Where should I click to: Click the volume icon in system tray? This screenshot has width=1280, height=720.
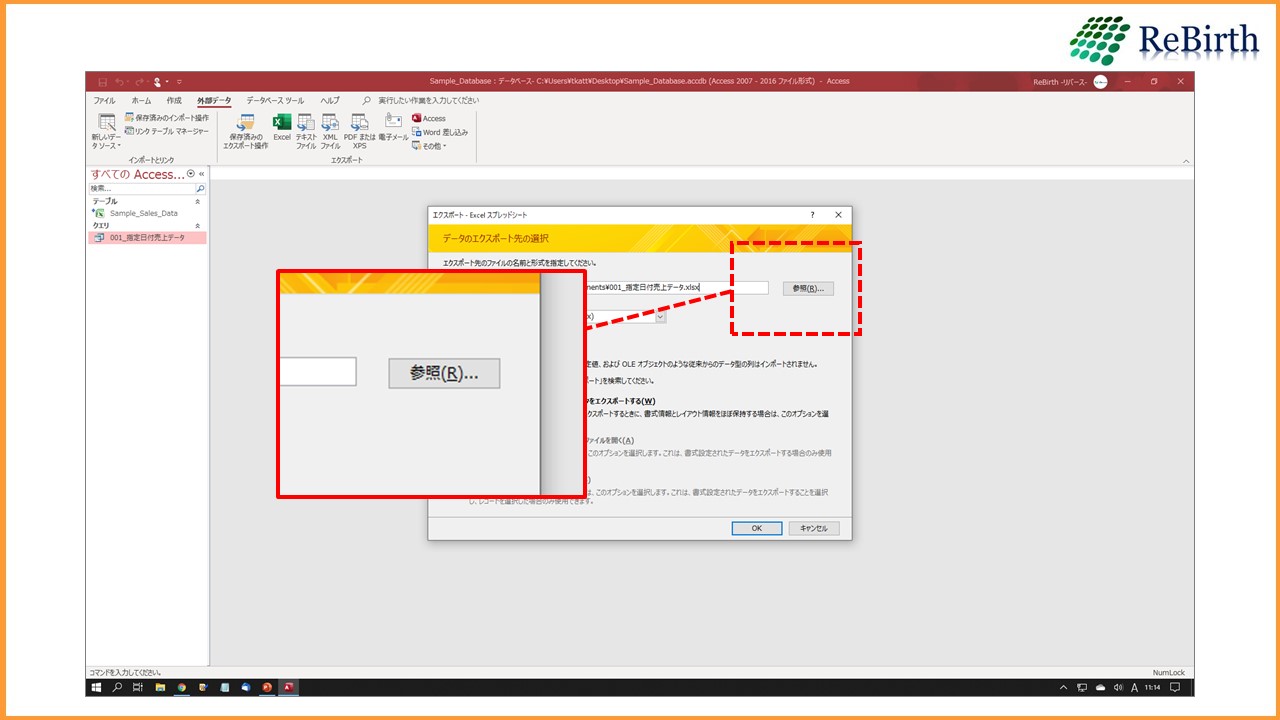click(x=1118, y=688)
